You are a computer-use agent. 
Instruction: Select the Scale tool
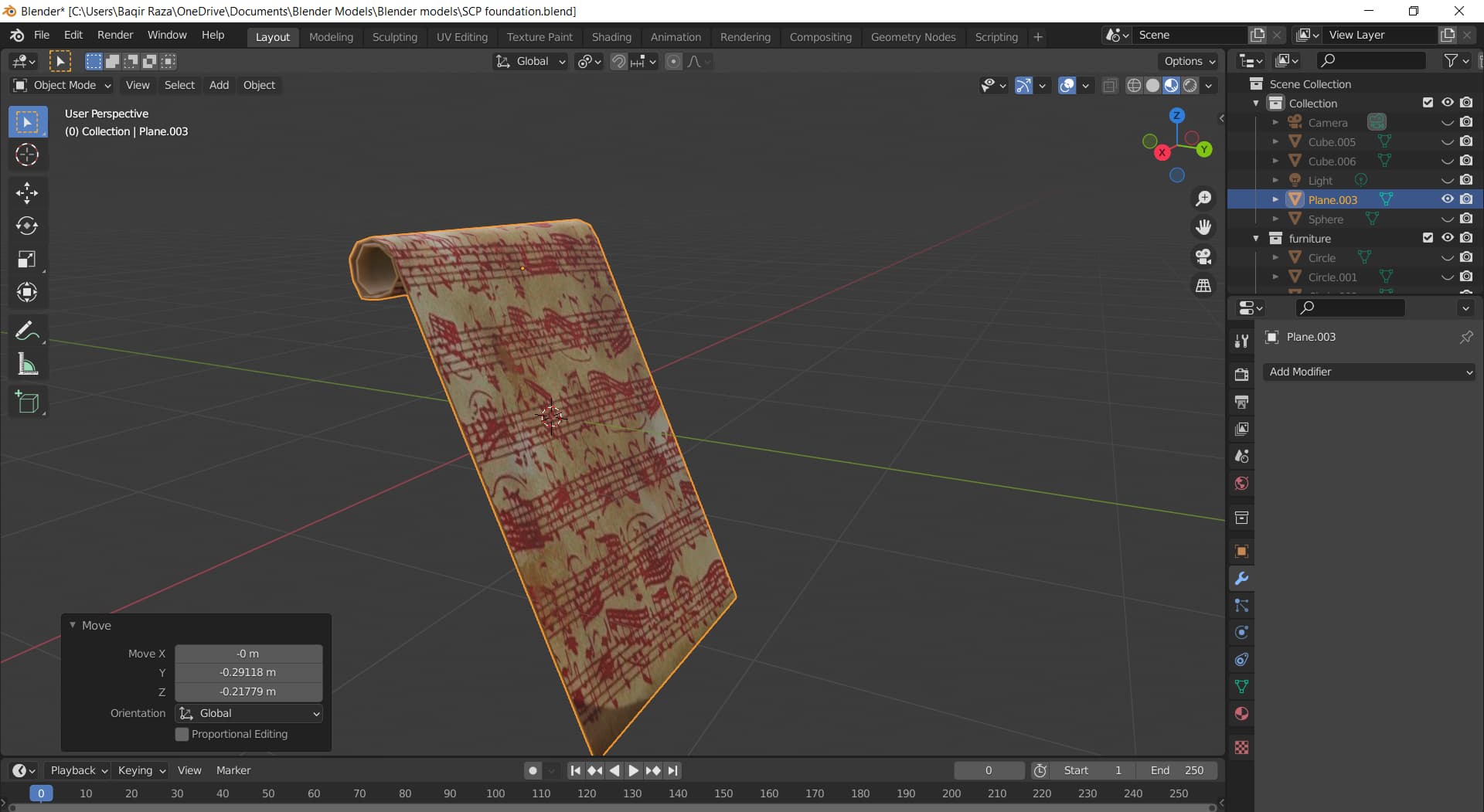[x=28, y=260]
